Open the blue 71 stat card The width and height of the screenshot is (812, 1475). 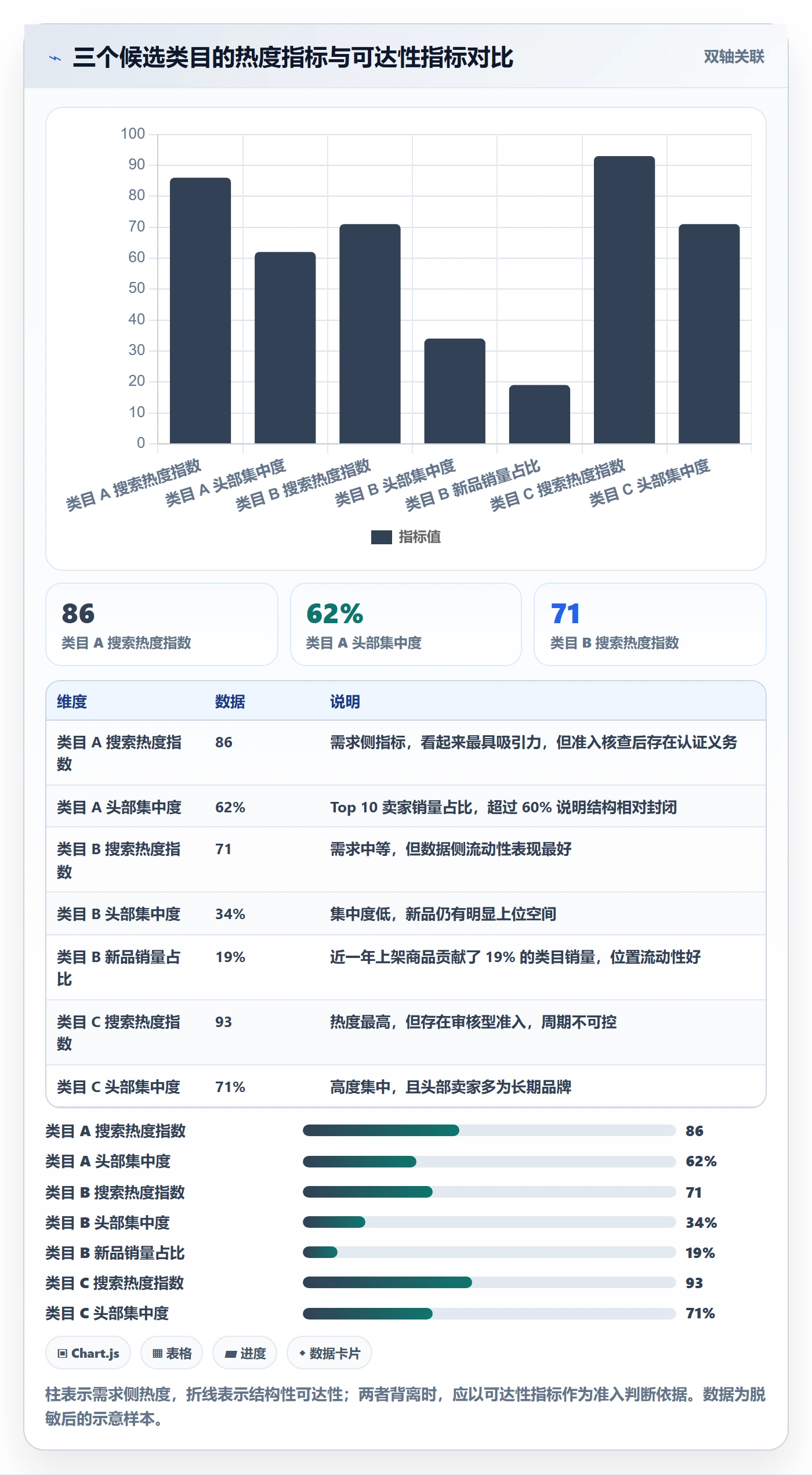(x=650, y=624)
